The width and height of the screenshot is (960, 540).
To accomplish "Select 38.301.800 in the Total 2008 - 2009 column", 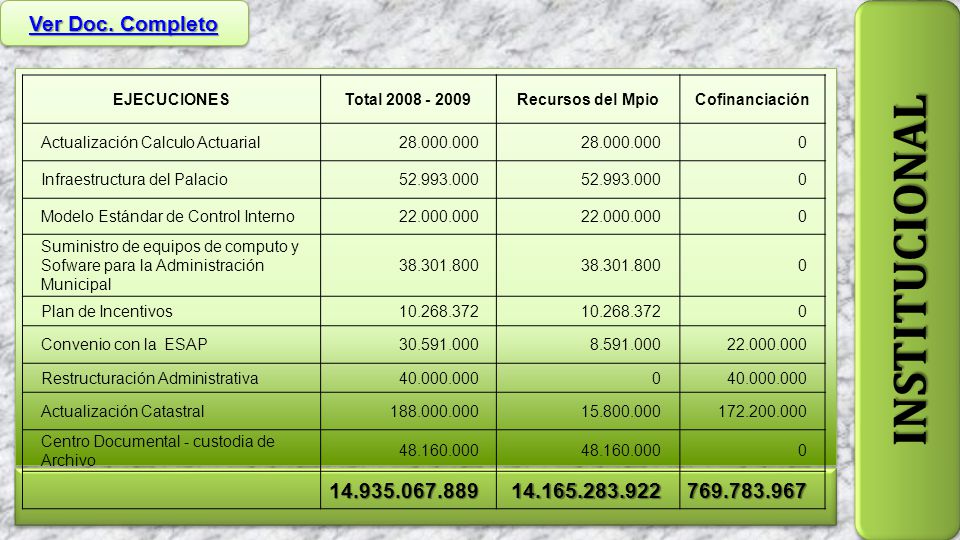I will pyautogui.click(x=439, y=265).
